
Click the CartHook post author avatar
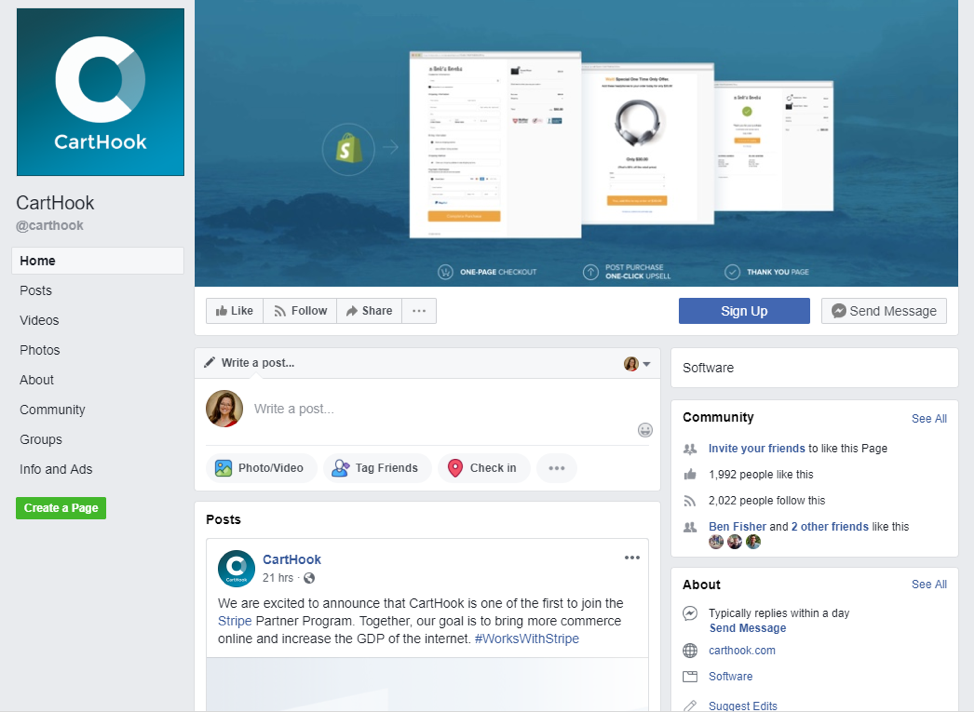236,568
